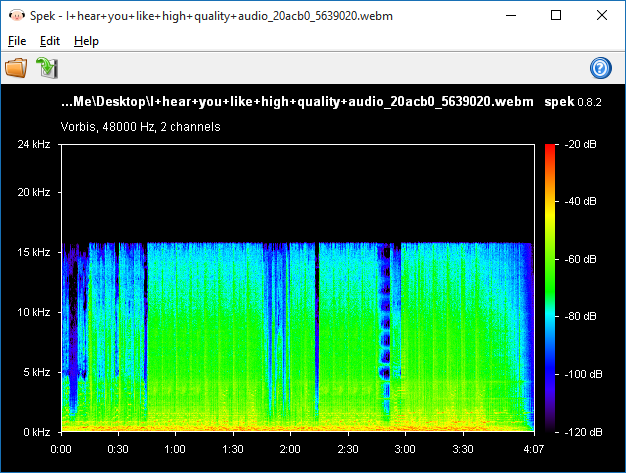Click the Spek app icon in title bar
Image resolution: width=626 pixels, height=473 pixels.
[x=14, y=15]
